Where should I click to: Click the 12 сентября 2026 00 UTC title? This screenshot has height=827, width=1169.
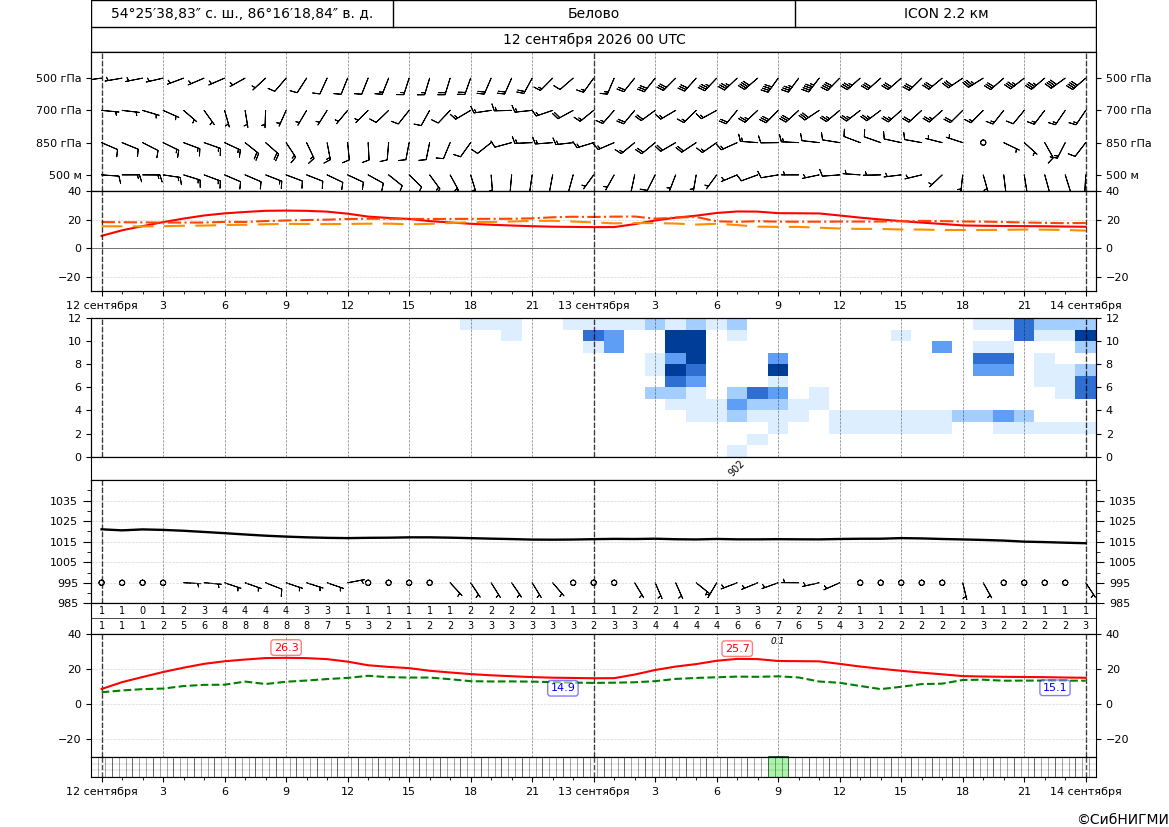tap(593, 40)
